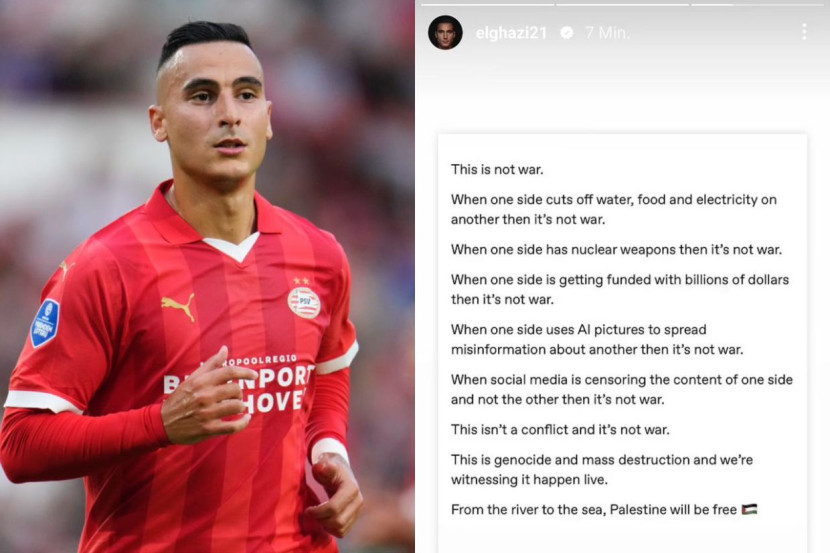Screen dimensions: 830x553
Task: Click the two gold stars above the crest
Action: click(x=301, y=280)
